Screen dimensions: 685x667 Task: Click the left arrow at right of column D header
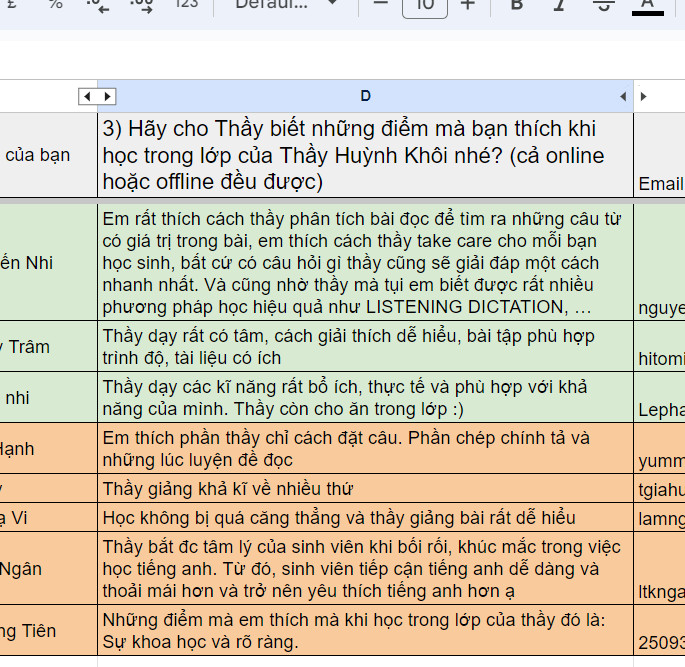point(623,97)
